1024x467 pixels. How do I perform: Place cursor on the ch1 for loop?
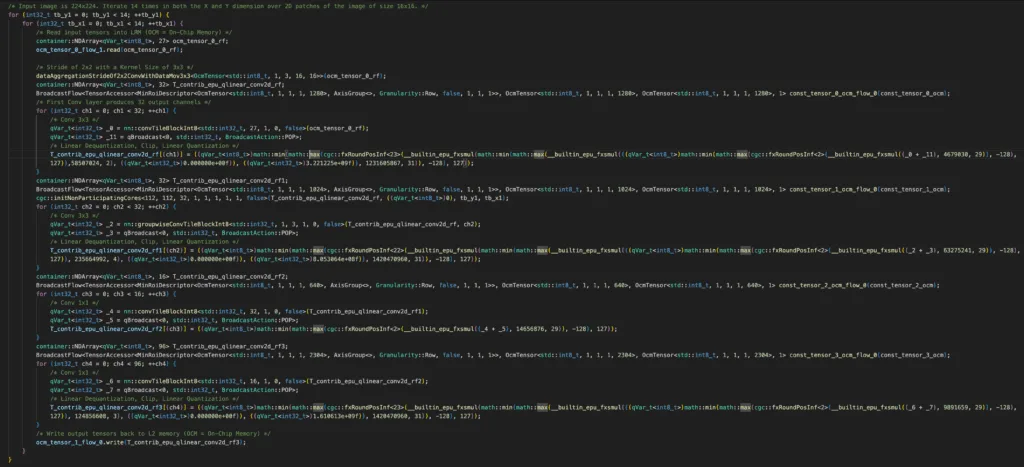point(100,110)
